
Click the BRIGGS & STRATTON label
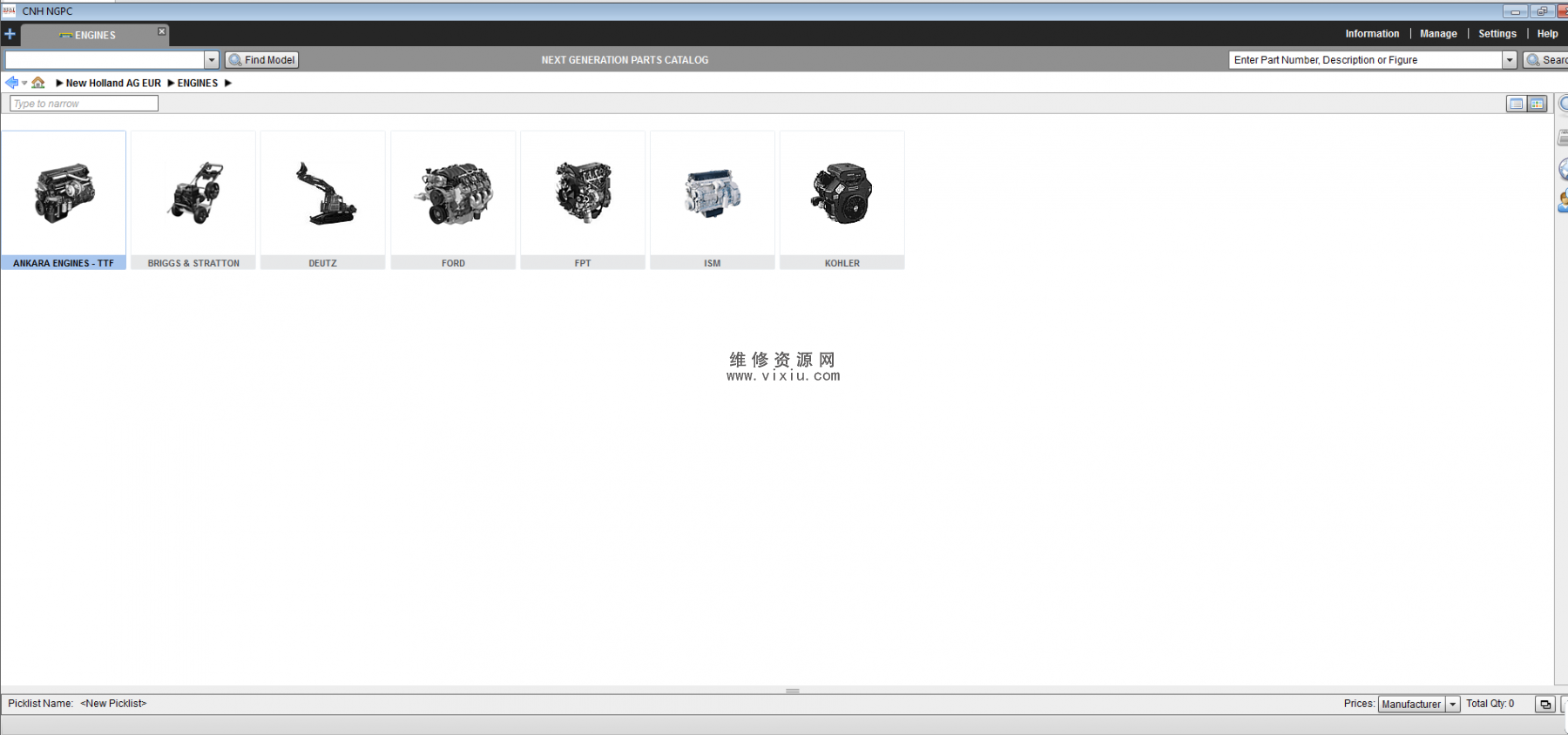[193, 263]
